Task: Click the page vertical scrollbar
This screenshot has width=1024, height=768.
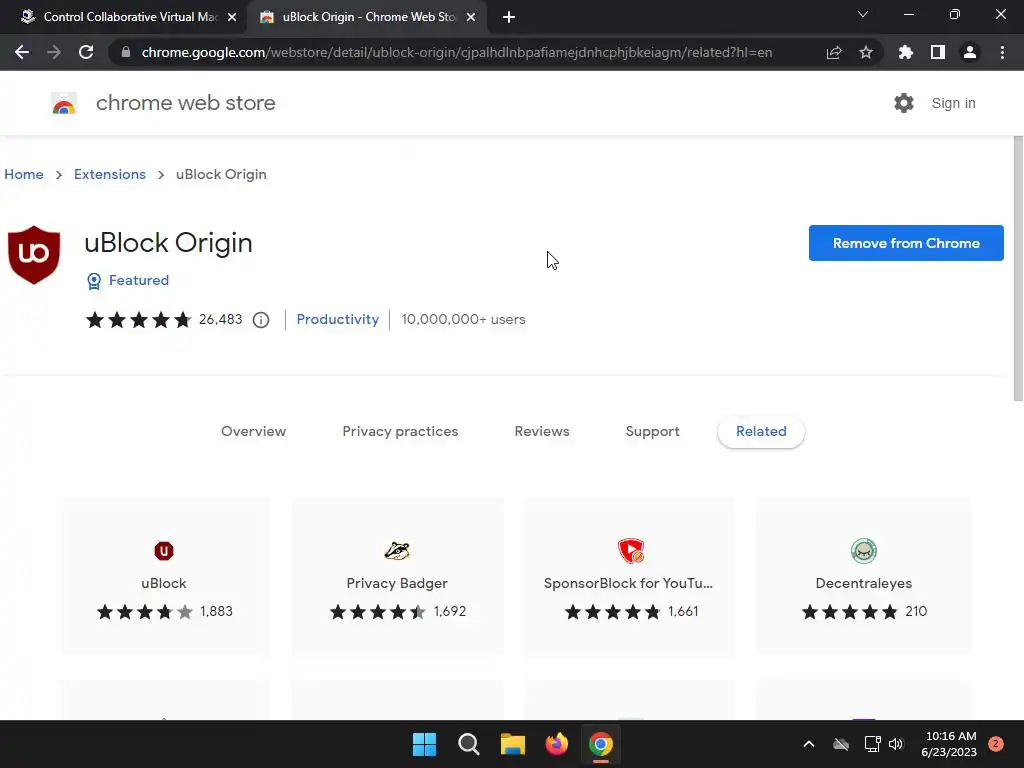Action: click(x=1018, y=268)
